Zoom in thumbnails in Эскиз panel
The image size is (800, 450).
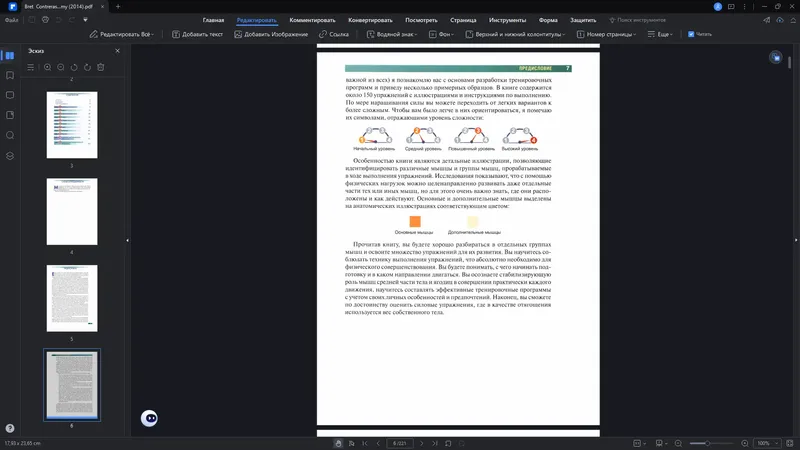pyautogui.click(x=47, y=67)
